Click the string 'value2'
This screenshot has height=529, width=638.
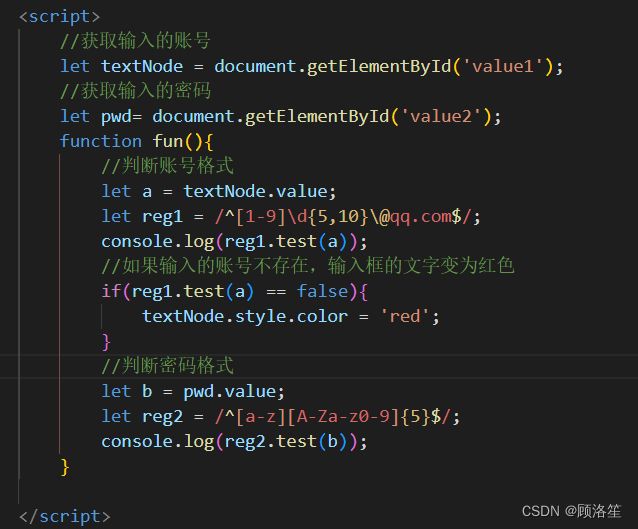coord(441,116)
